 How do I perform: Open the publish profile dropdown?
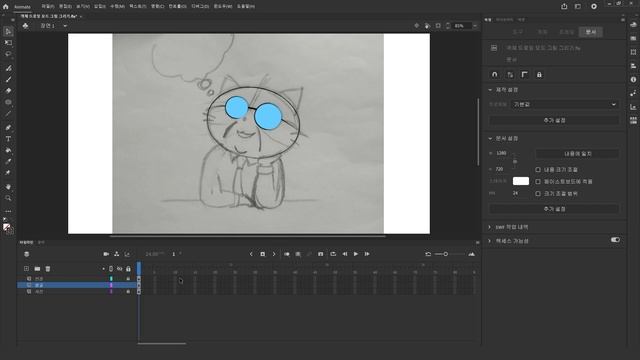[565, 104]
